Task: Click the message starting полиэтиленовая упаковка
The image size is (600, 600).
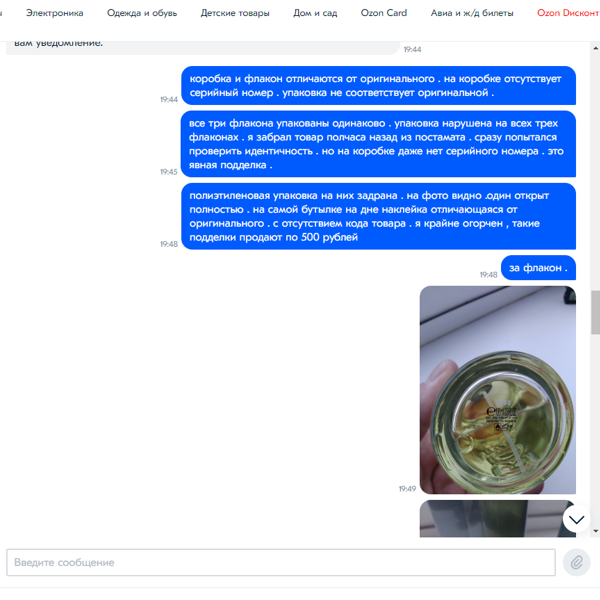Action: pyautogui.click(x=378, y=216)
